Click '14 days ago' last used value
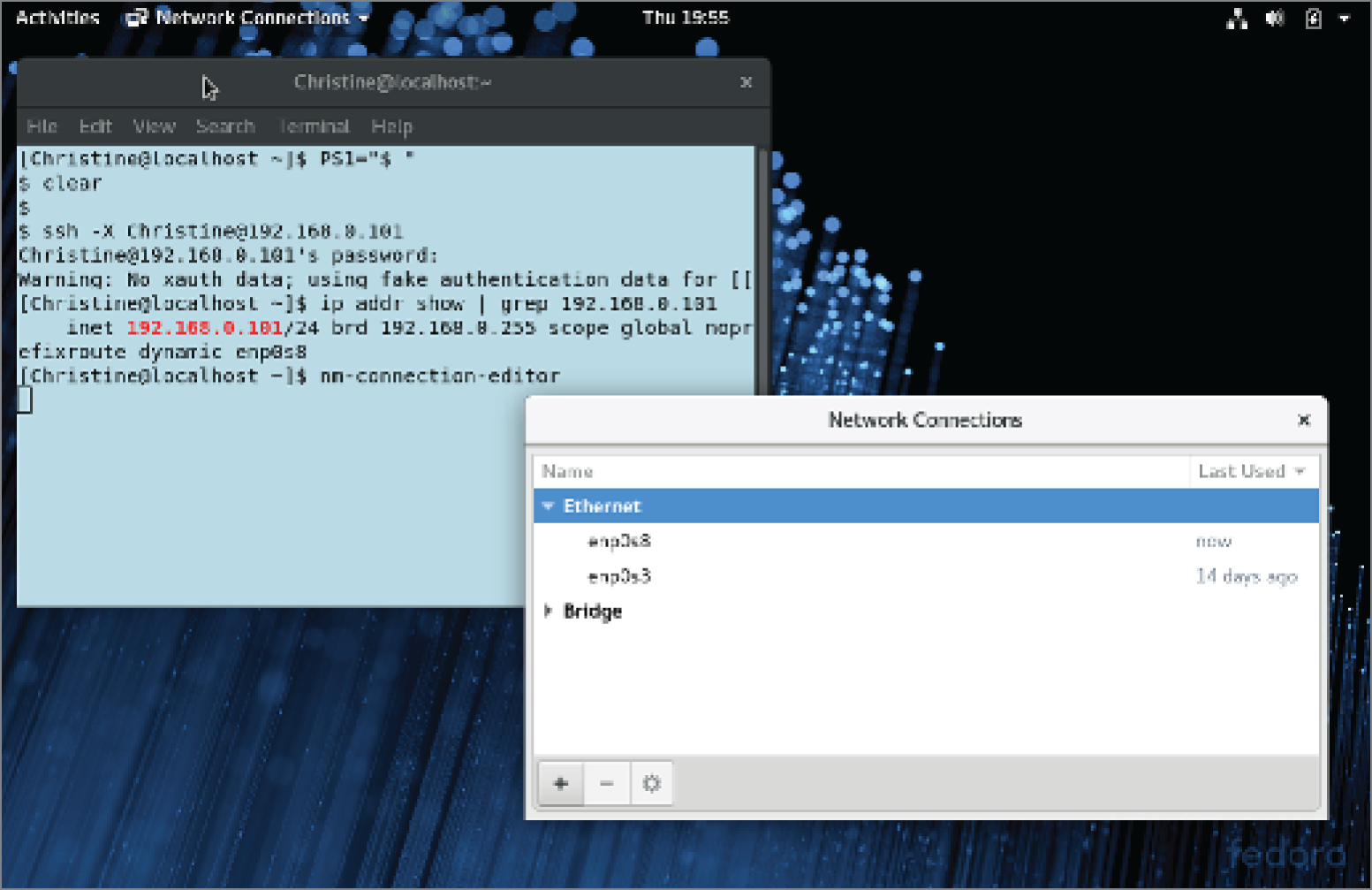 1247,576
